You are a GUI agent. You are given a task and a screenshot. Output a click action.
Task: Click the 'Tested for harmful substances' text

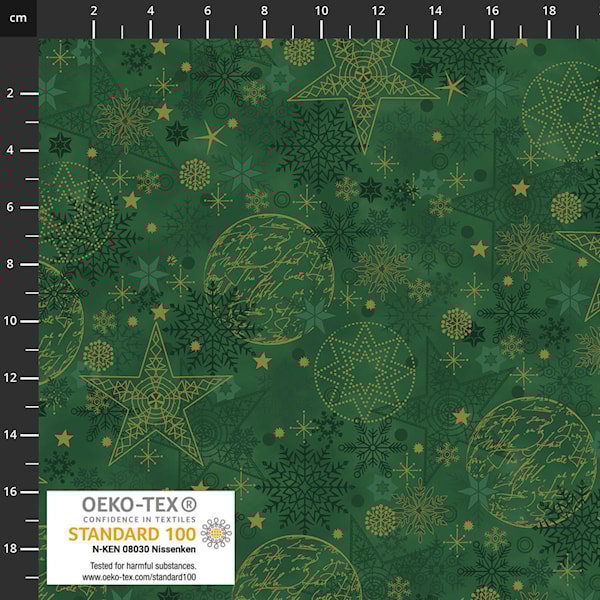140,567
